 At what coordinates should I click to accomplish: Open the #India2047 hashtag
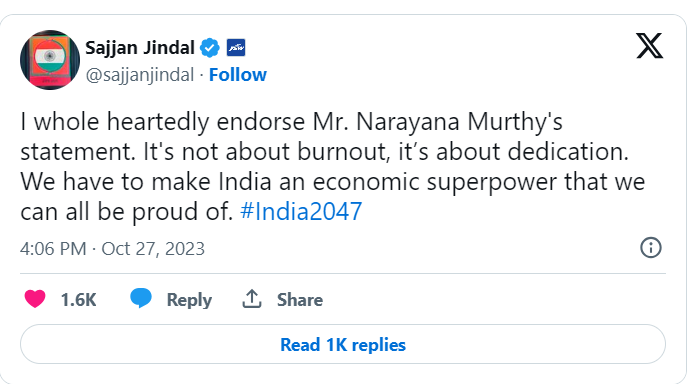click(301, 212)
